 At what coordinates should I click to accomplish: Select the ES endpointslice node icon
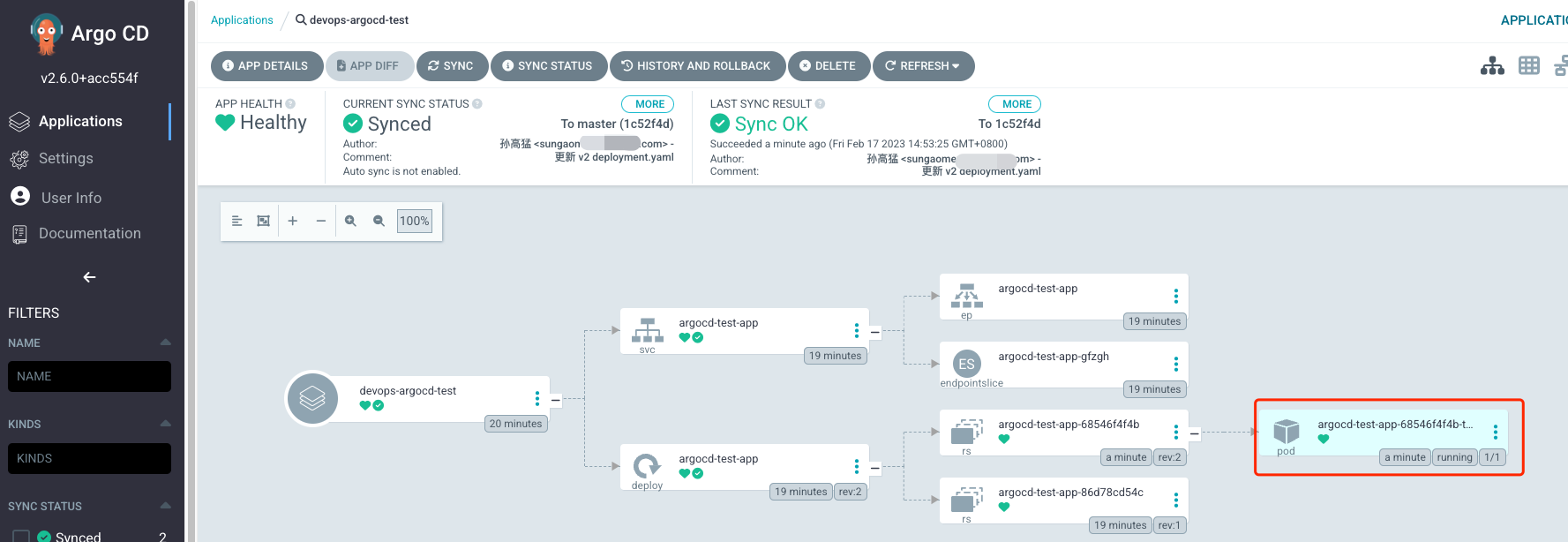click(967, 364)
